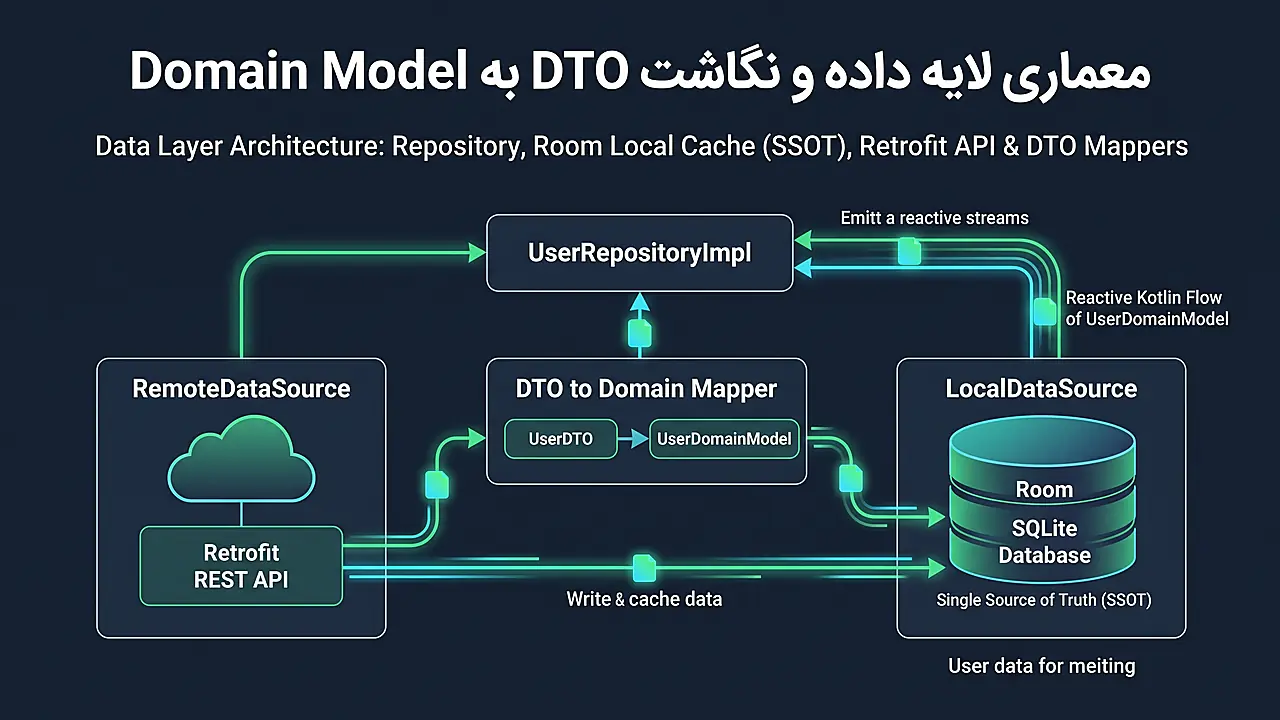Click the document icon between Retrofit and the mapper
This screenshot has width=1280, height=720.
437,485
